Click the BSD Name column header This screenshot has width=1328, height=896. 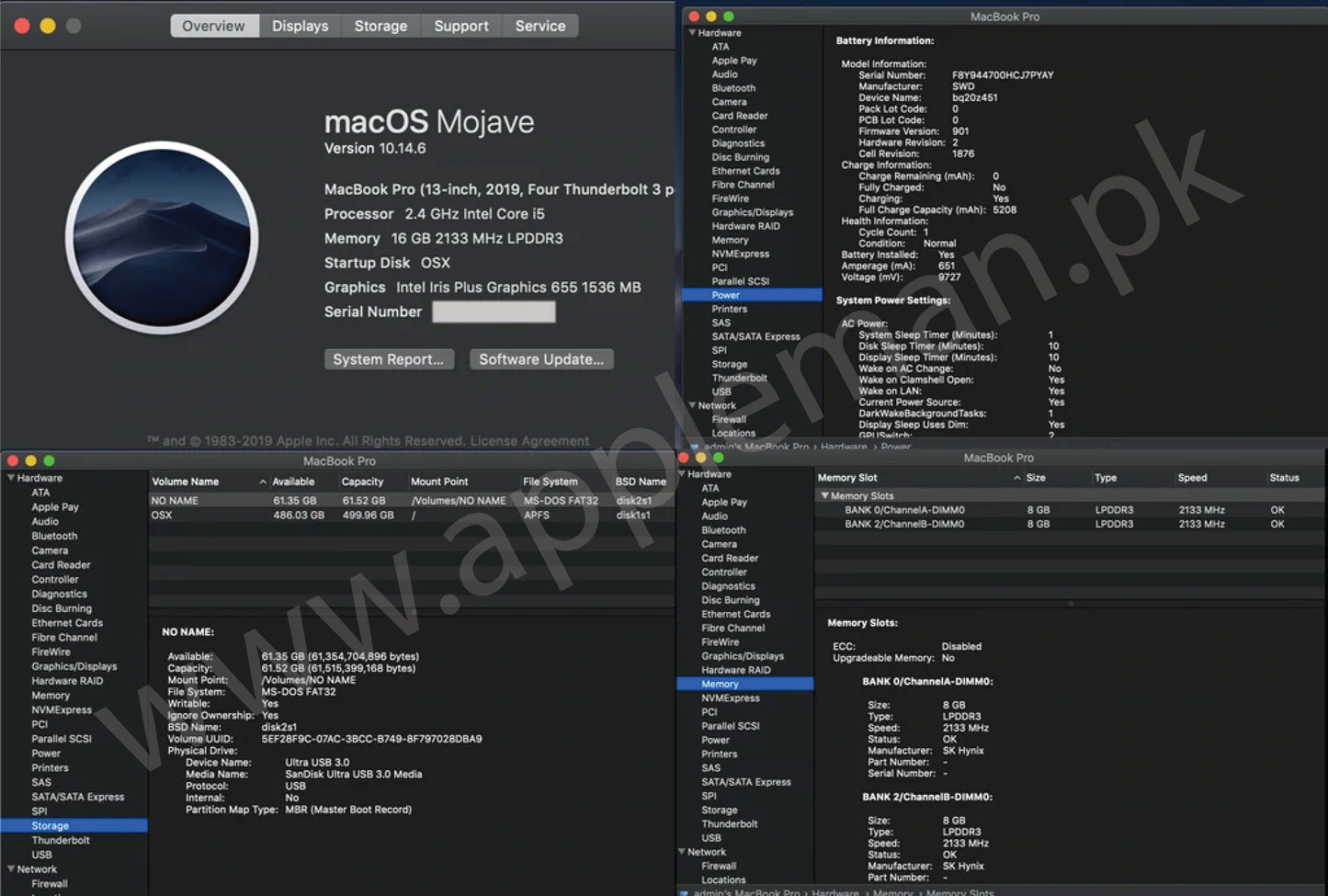pos(641,482)
